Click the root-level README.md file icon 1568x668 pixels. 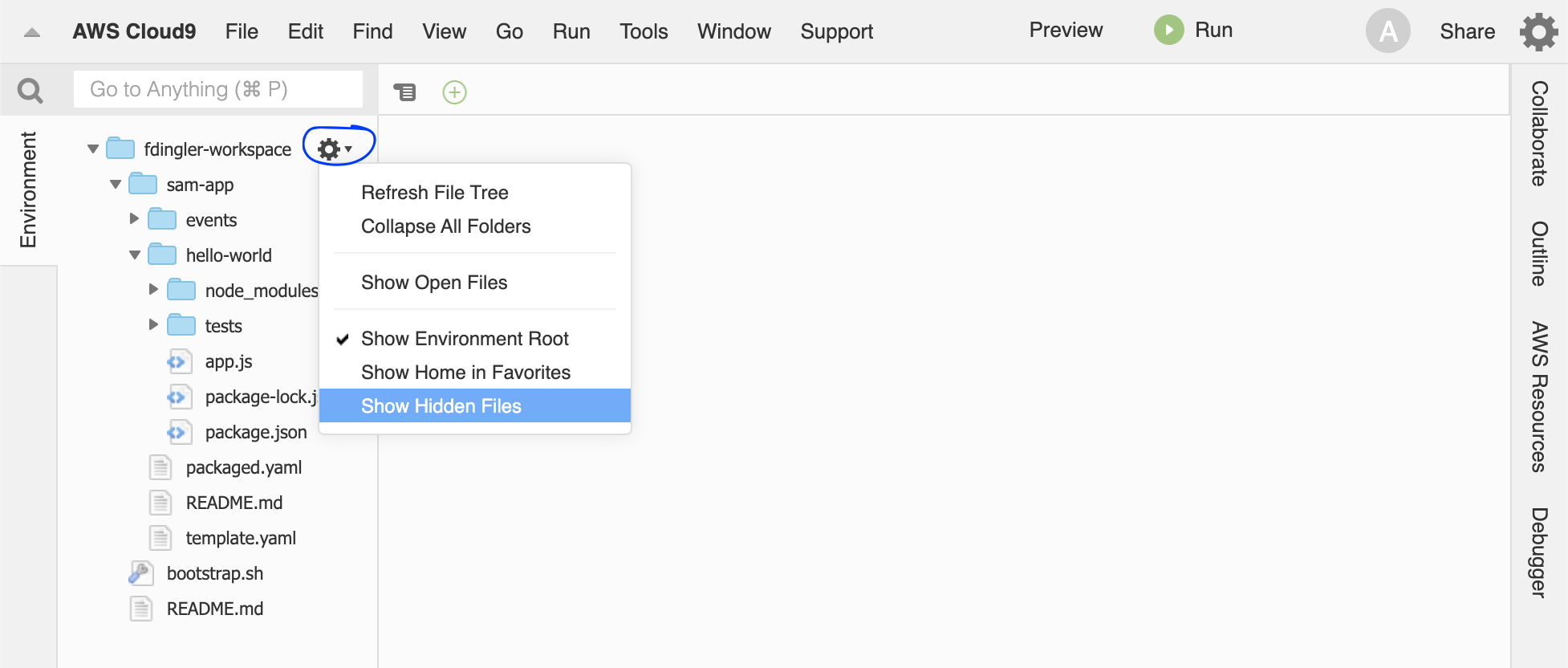tap(141, 609)
